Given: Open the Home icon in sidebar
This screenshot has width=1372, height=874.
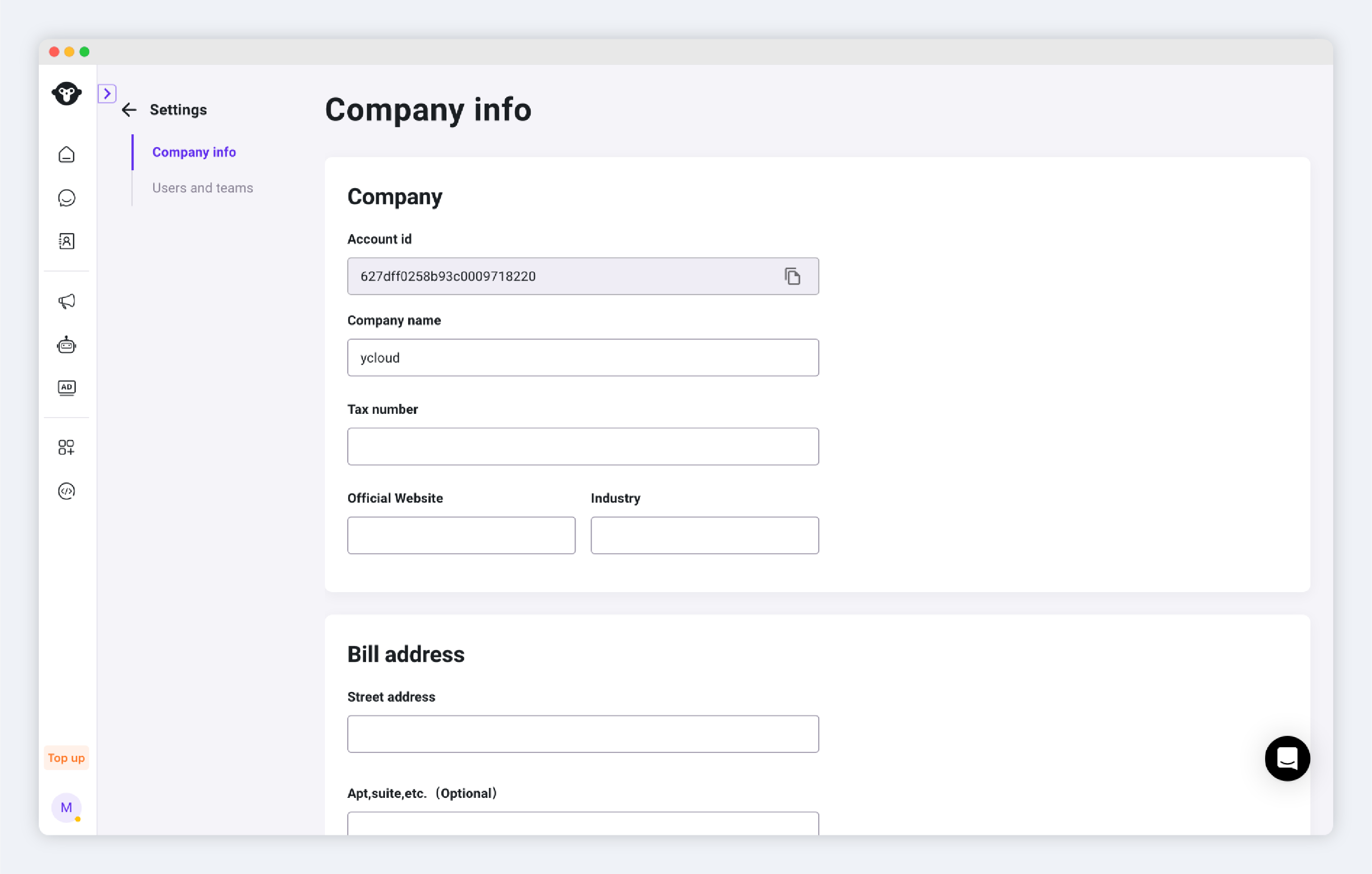Looking at the screenshot, I should tap(67, 155).
